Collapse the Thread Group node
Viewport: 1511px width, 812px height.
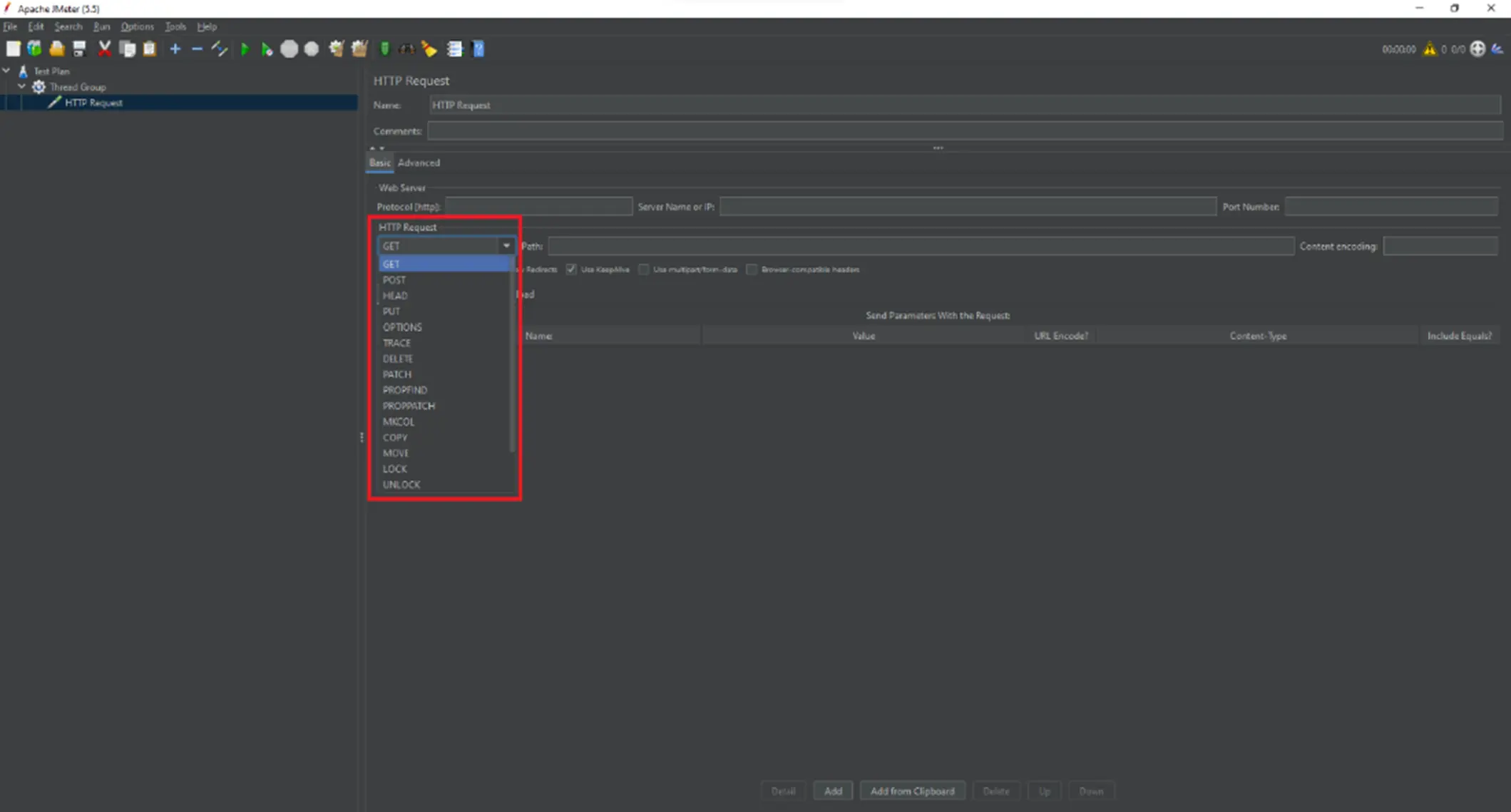(22, 86)
